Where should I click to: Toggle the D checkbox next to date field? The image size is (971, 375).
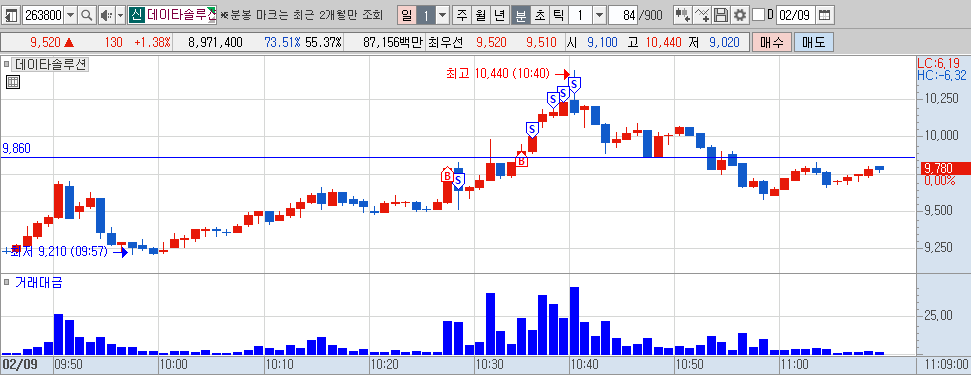pos(759,15)
